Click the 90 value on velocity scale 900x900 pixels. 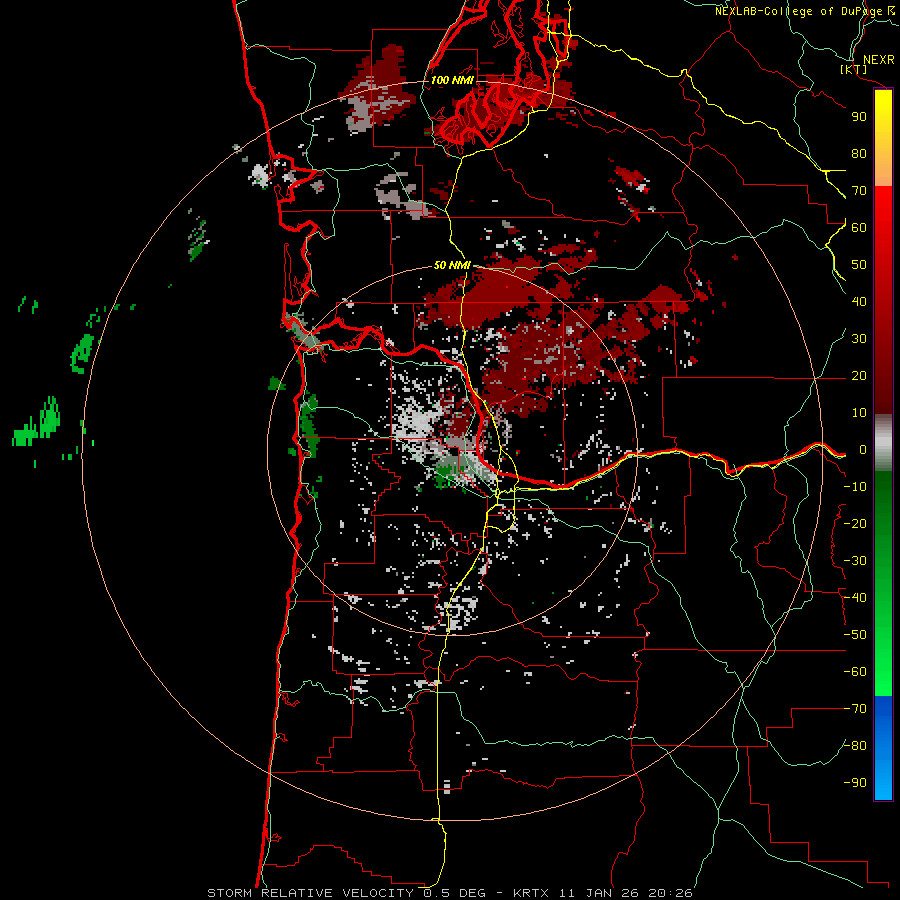859,117
